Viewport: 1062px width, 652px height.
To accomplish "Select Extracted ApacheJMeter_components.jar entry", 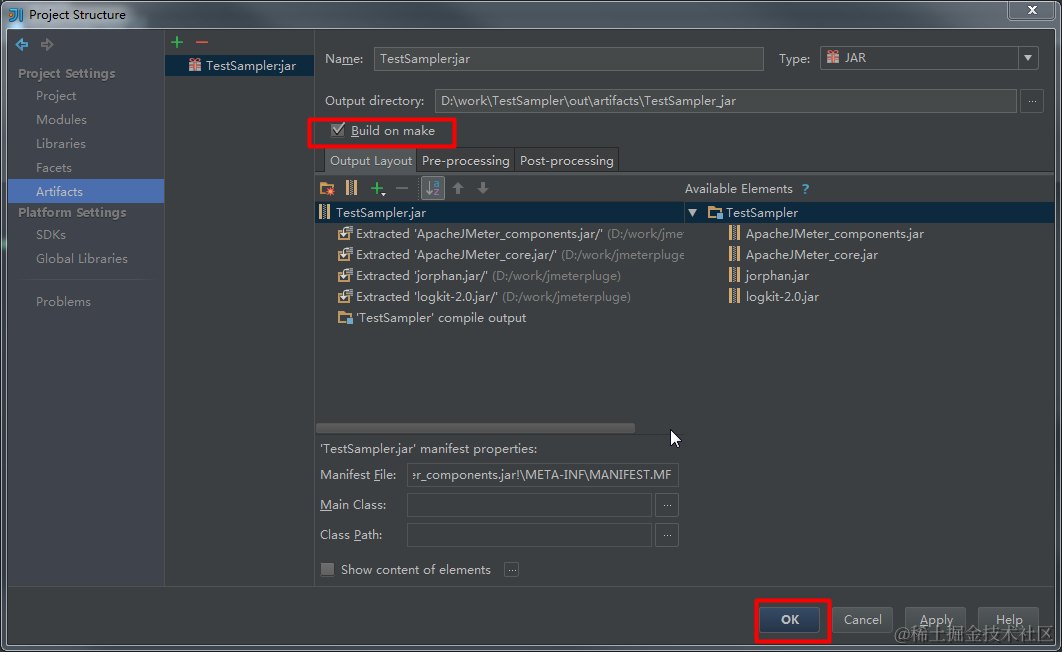I will 510,234.
